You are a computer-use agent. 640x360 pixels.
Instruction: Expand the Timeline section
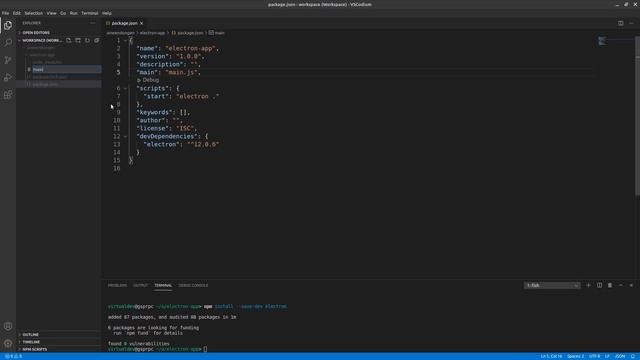click(x=31, y=342)
